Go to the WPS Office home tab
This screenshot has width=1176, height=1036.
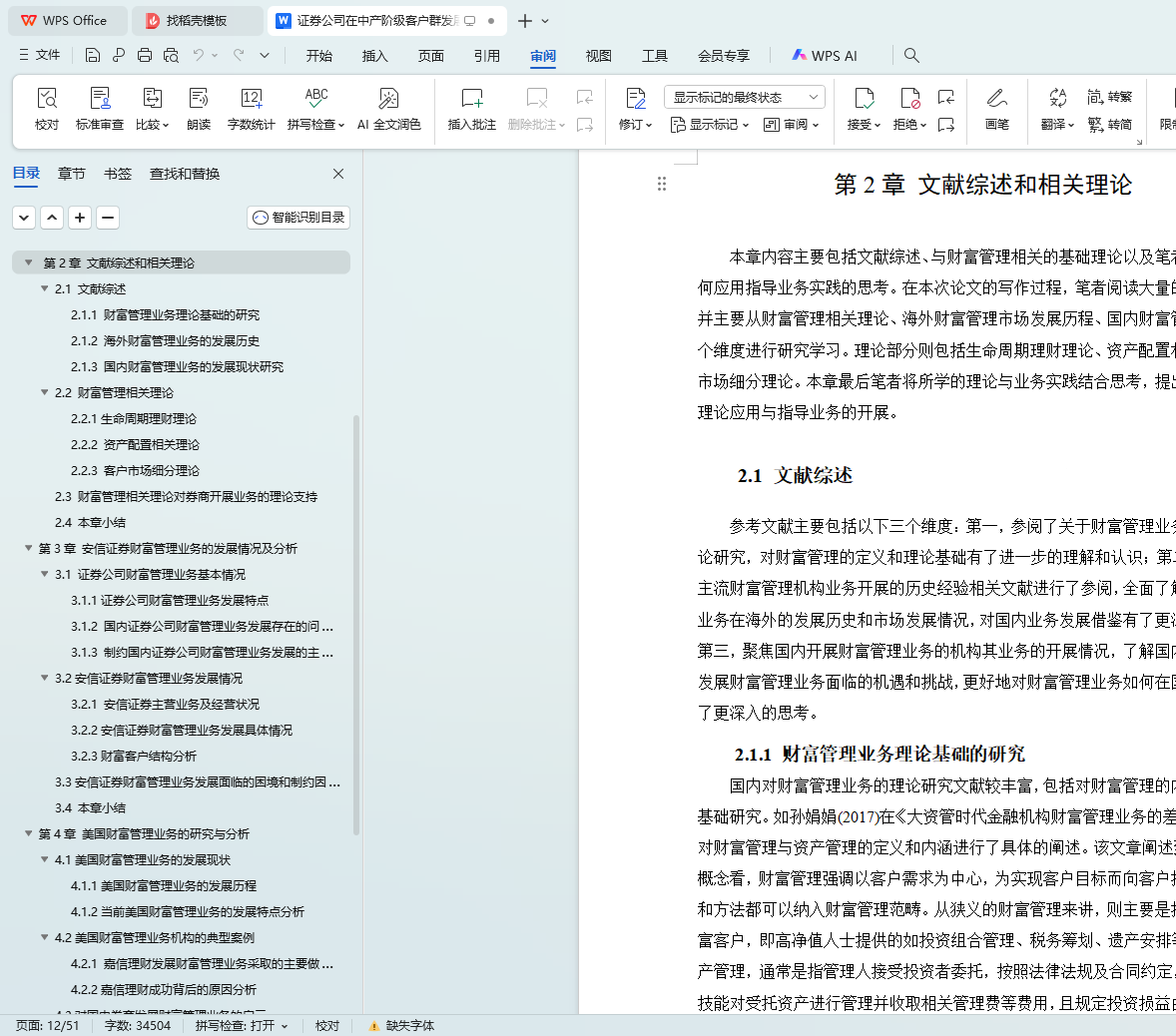tap(66, 21)
